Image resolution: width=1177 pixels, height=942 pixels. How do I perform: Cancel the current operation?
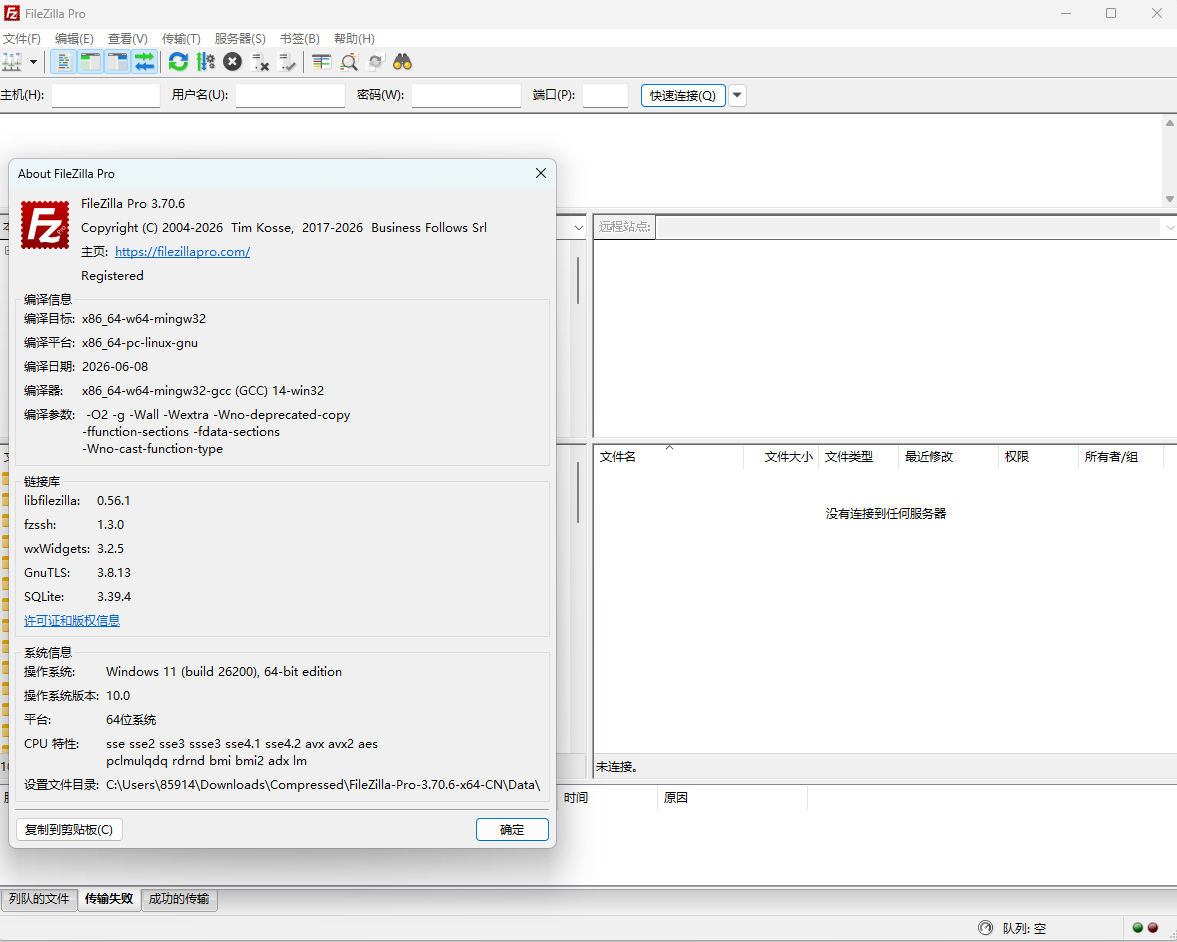(x=233, y=62)
